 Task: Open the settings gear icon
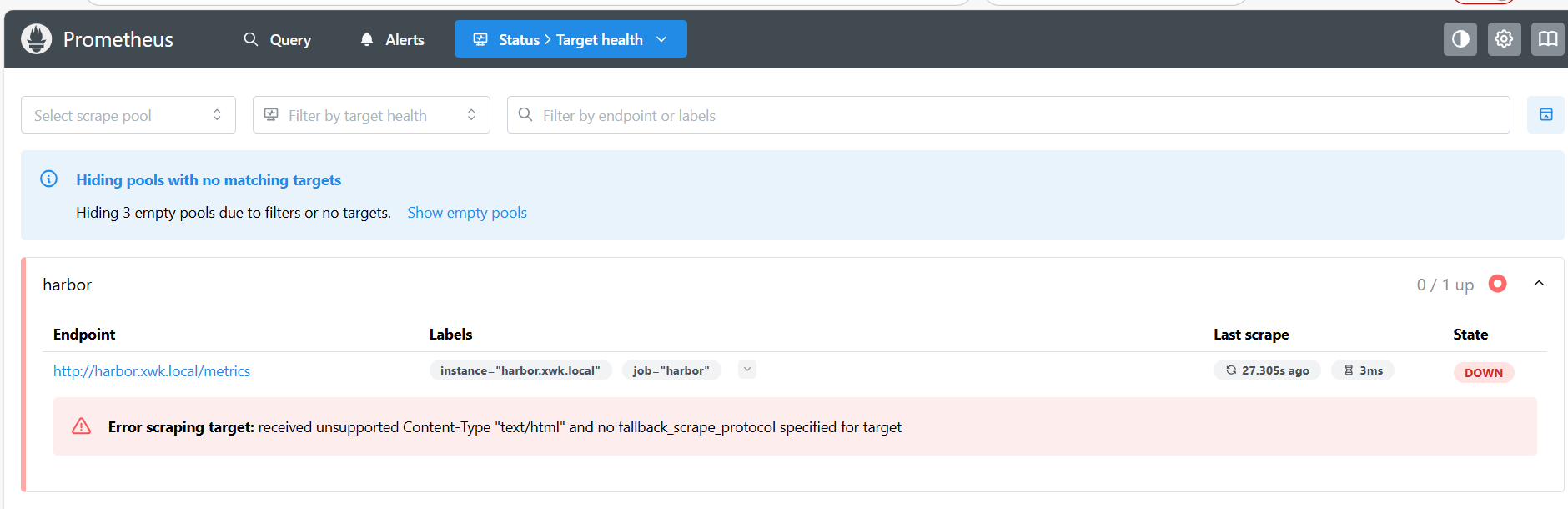1504,39
